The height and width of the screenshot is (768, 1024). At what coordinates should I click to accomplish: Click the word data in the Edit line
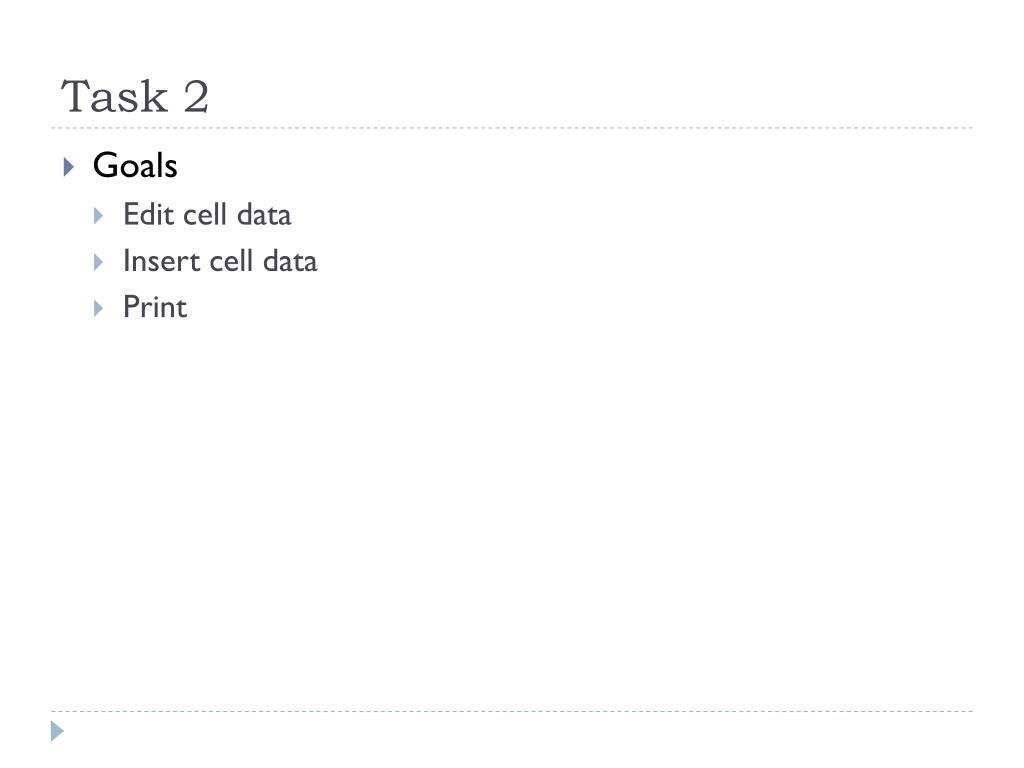264,214
